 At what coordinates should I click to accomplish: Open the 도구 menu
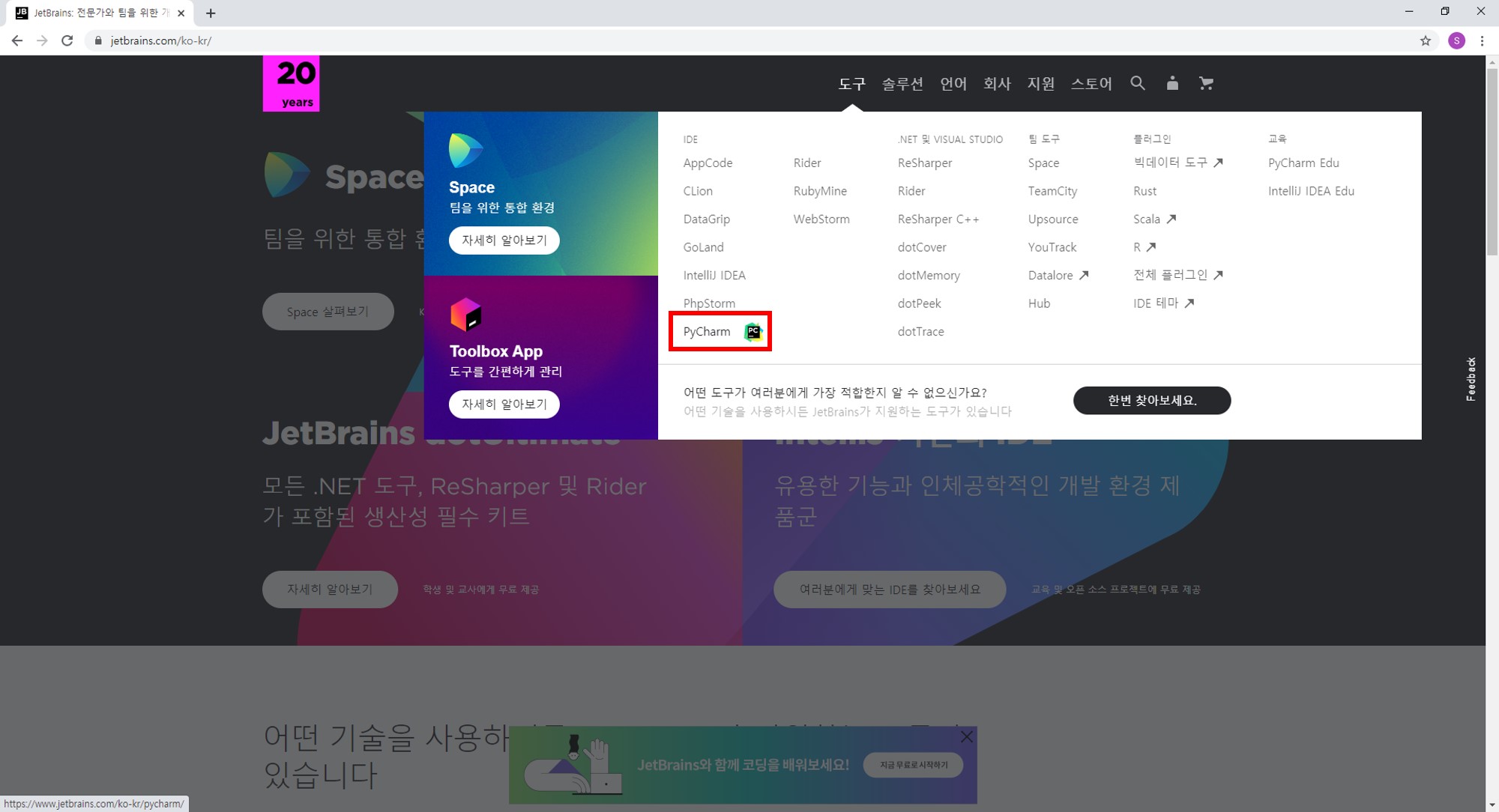pyautogui.click(x=851, y=84)
